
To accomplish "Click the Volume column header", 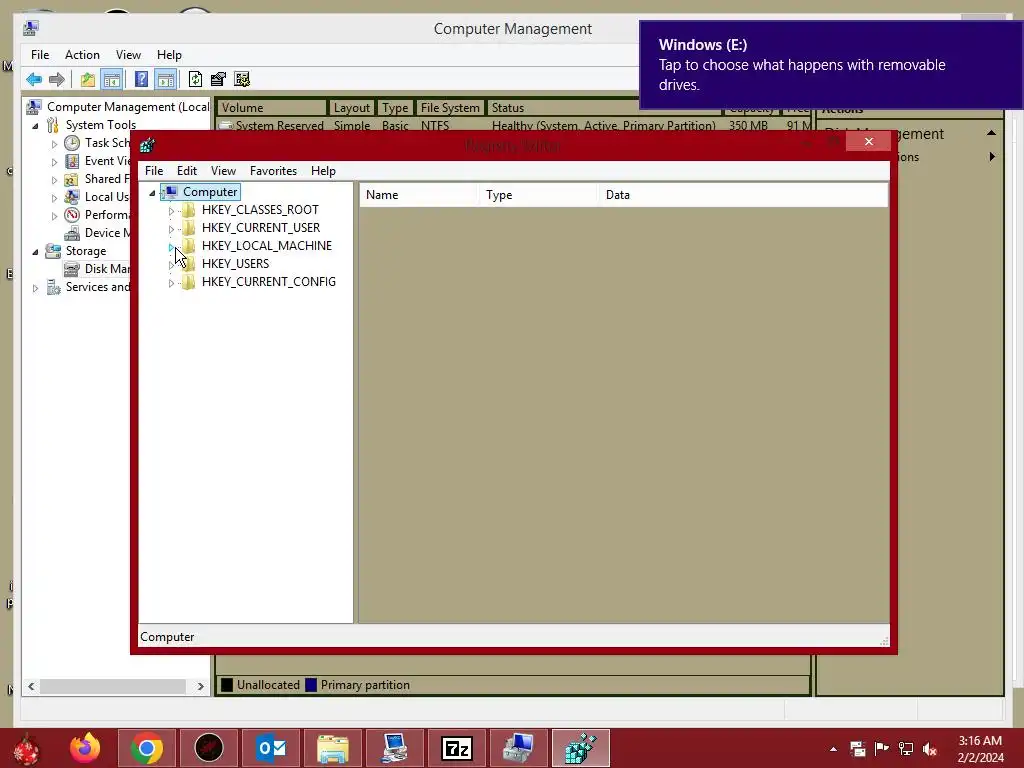I will coord(272,108).
